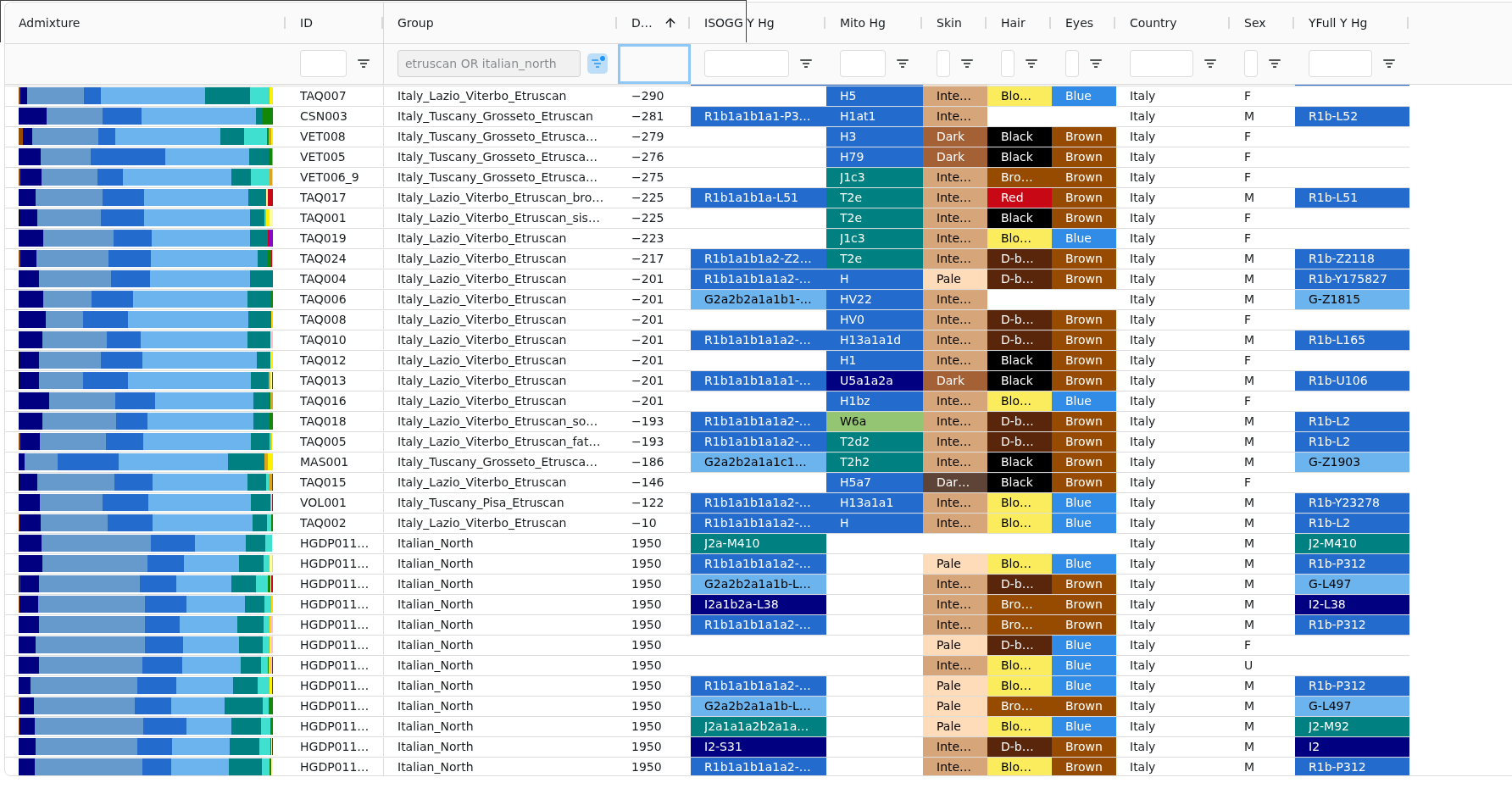1512x794 pixels.
Task: Sort by the Mito Hg column header
Action: point(863,23)
